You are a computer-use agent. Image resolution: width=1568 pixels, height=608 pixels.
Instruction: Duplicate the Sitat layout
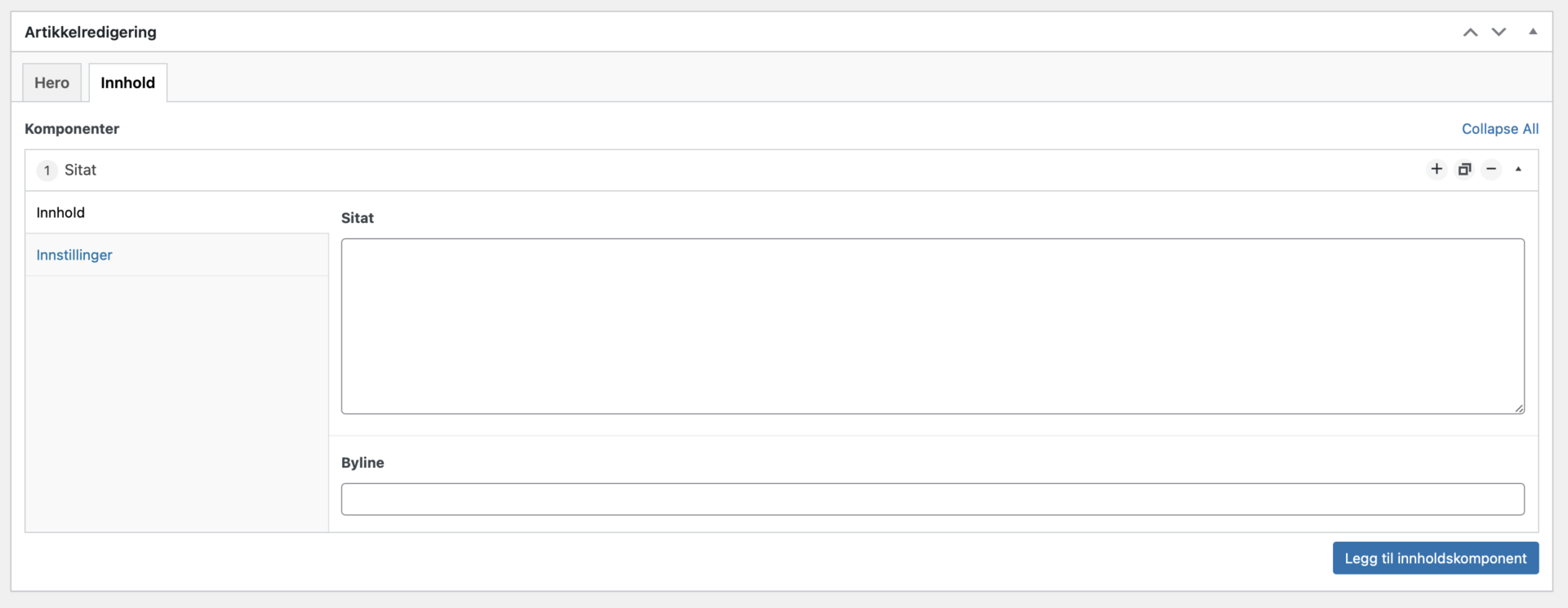1464,169
